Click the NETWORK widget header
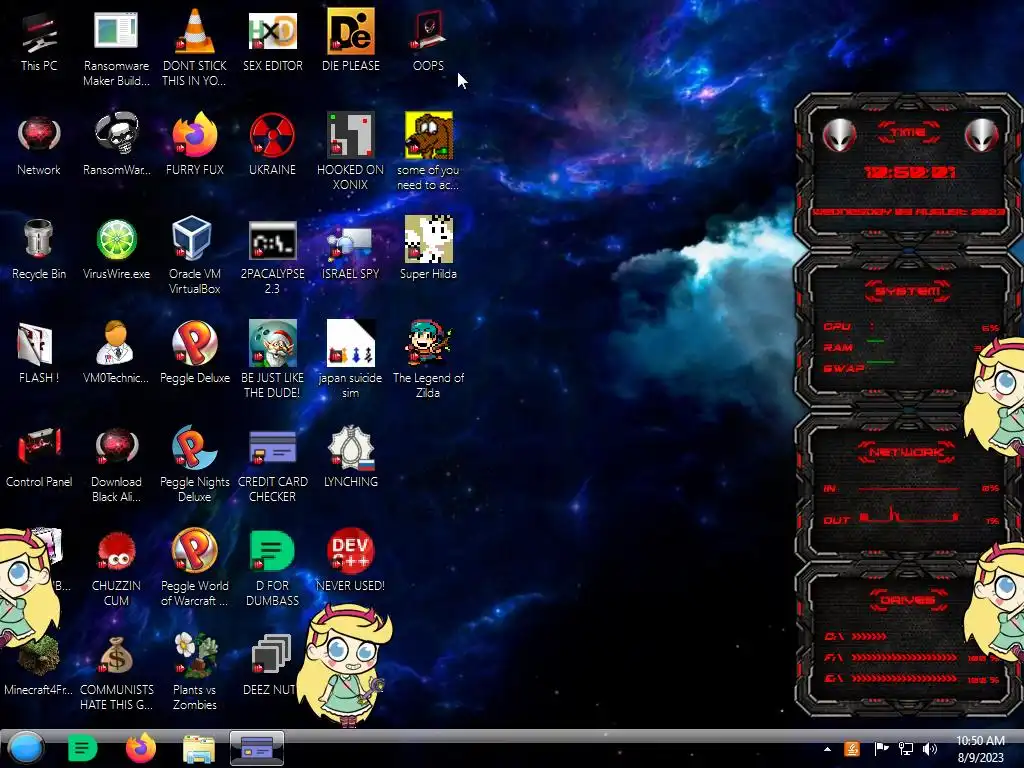Screen dimensions: 1024x768 point(908,452)
